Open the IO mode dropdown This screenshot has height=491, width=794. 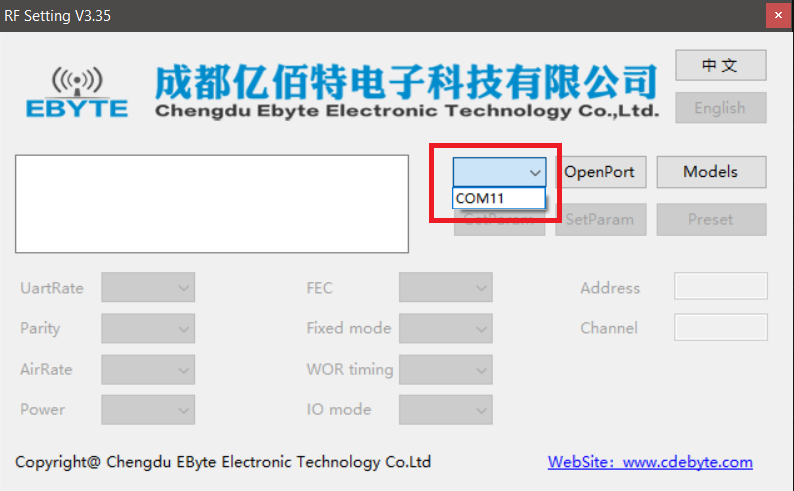[446, 410]
